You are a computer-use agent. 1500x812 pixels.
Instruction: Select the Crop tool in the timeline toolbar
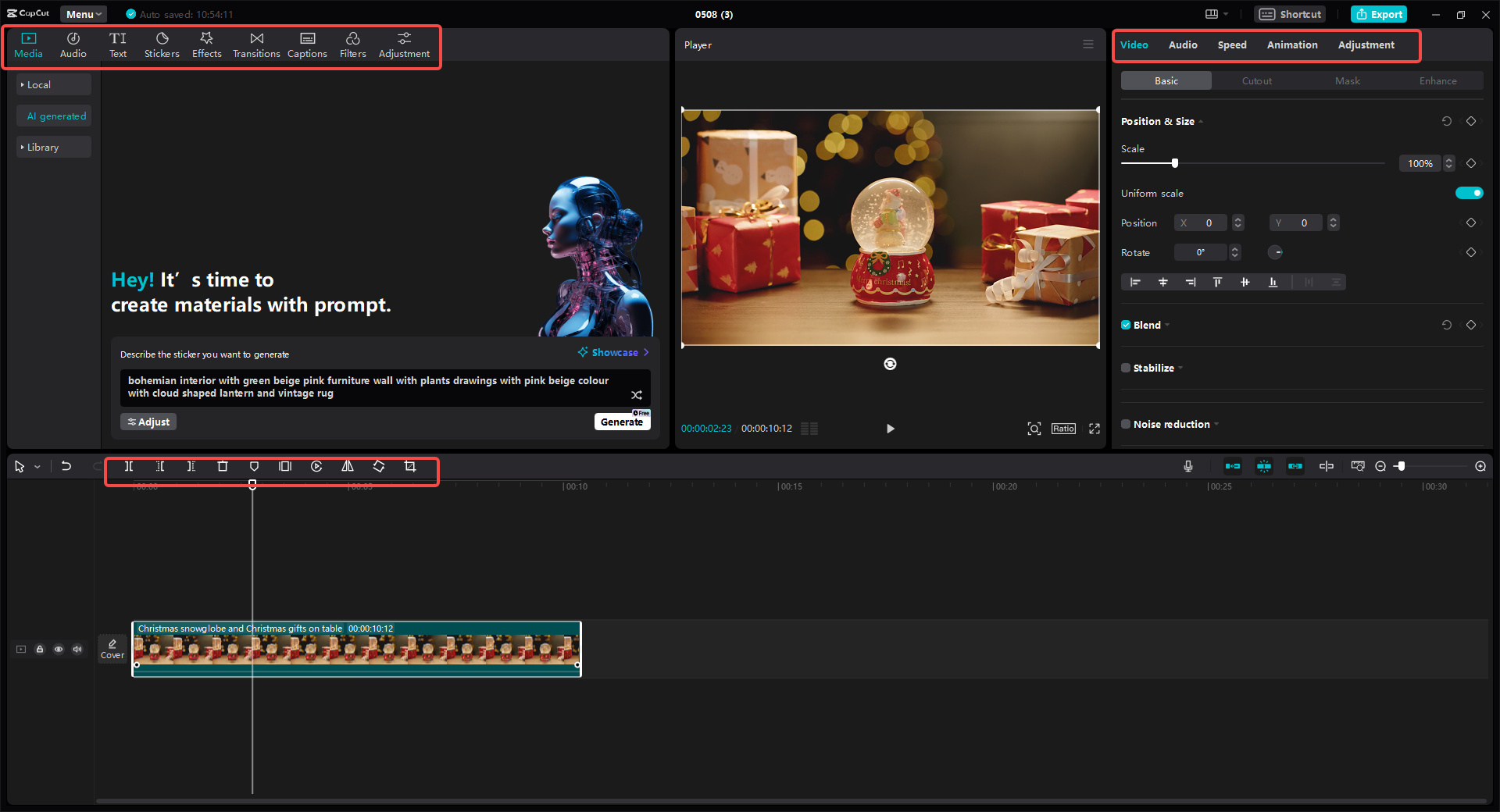410,466
